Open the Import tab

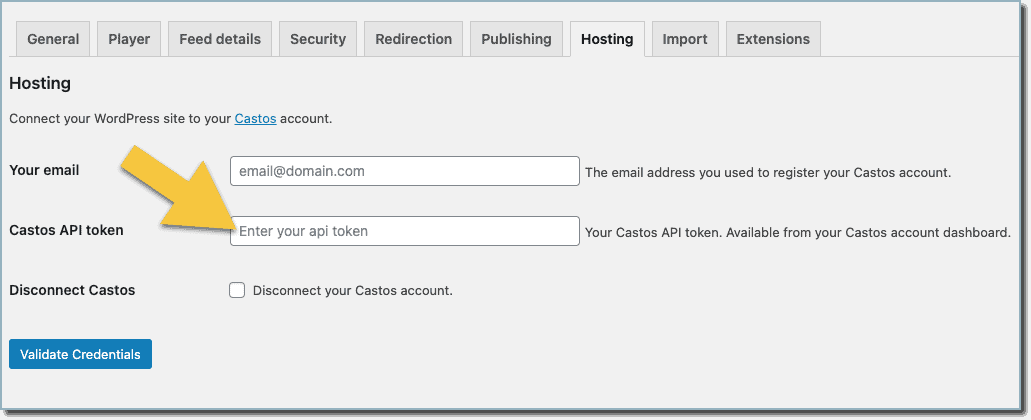pos(684,39)
